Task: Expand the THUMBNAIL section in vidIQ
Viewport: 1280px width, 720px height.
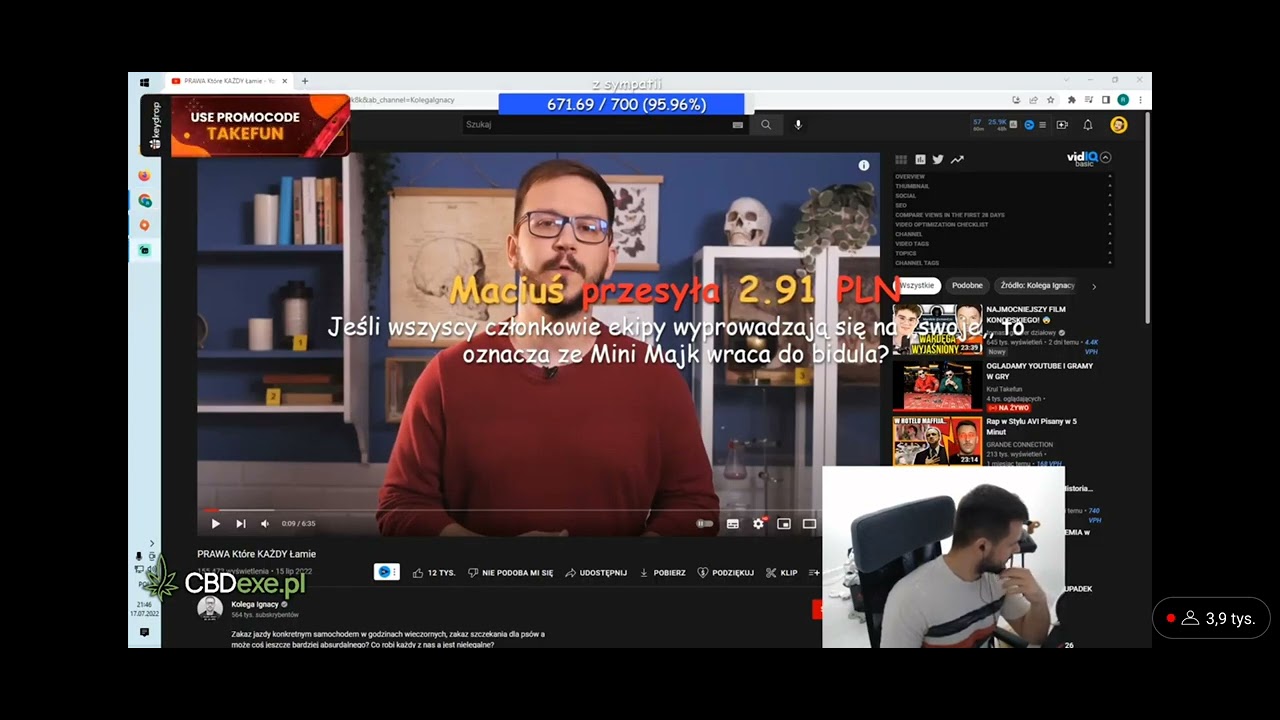Action: [x=1004, y=186]
